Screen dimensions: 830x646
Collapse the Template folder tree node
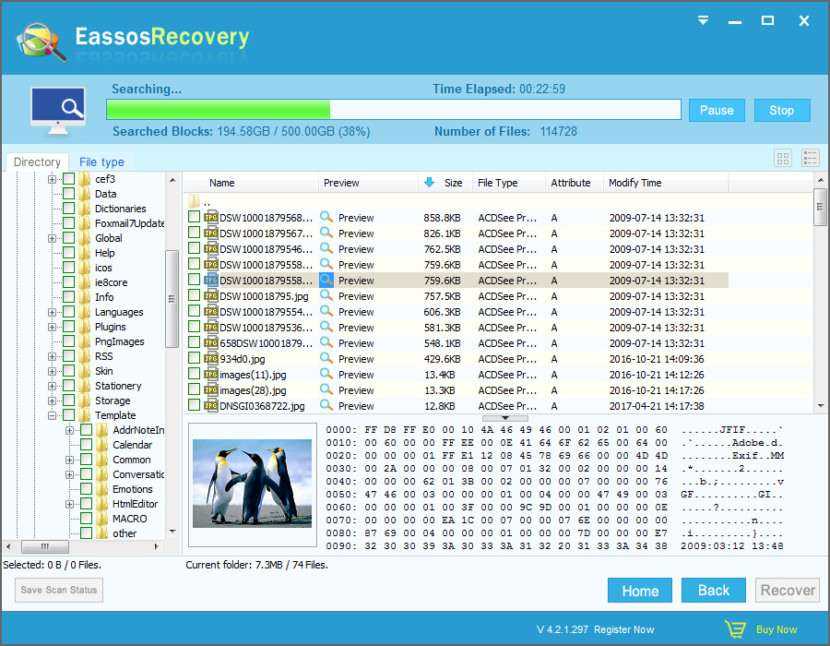pos(52,415)
